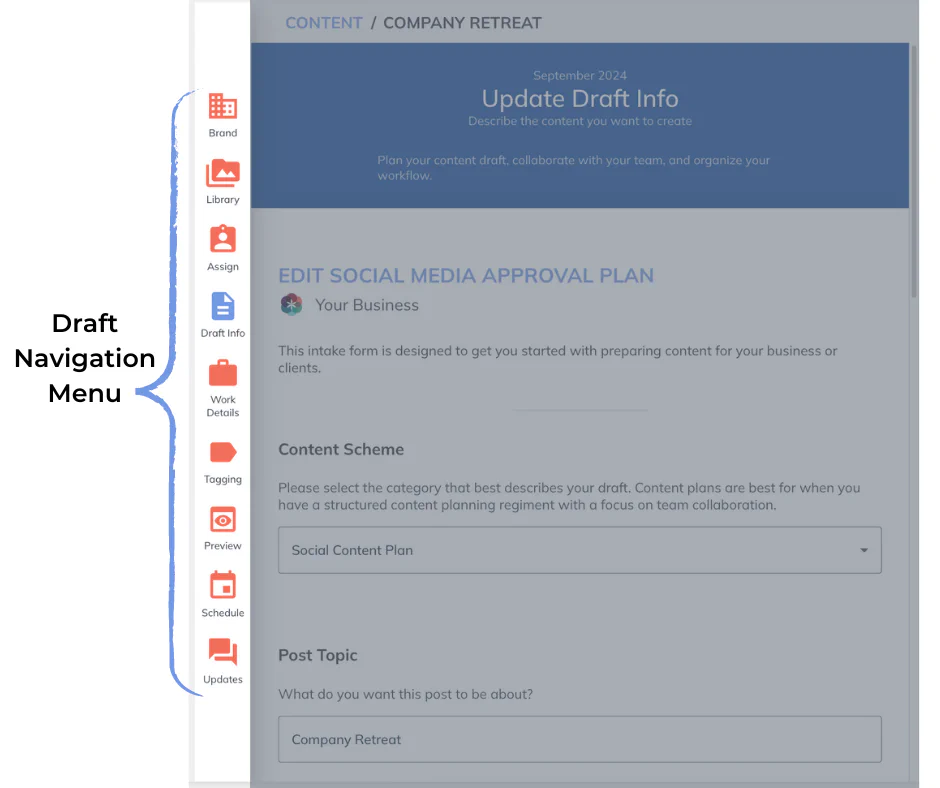Image resolution: width=940 pixels, height=788 pixels.
Task: Navigate to CONTENT in the breadcrumb
Action: tap(323, 23)
